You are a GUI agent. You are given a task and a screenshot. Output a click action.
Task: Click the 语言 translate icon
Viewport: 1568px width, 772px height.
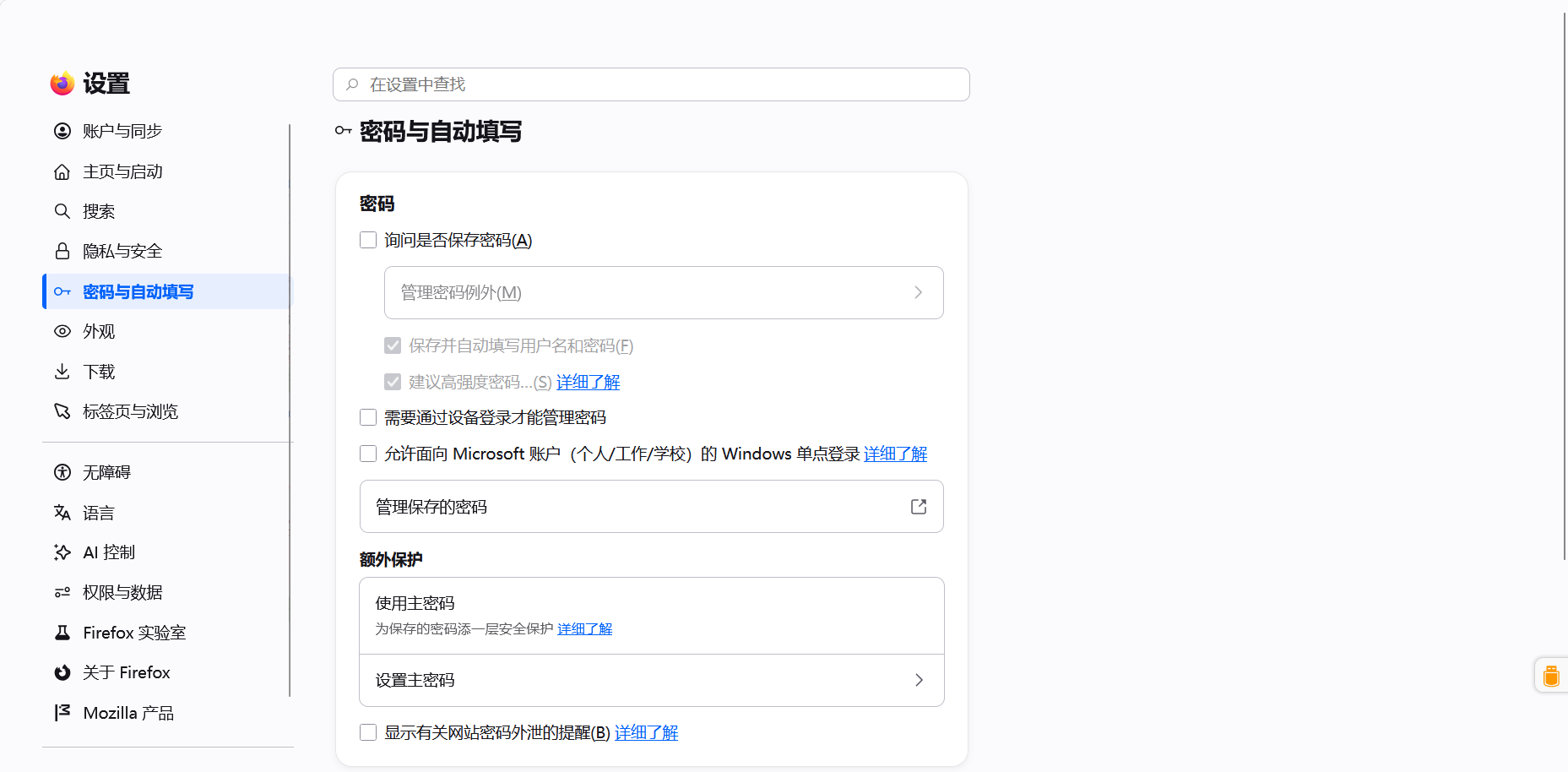(x=62, y=513)
